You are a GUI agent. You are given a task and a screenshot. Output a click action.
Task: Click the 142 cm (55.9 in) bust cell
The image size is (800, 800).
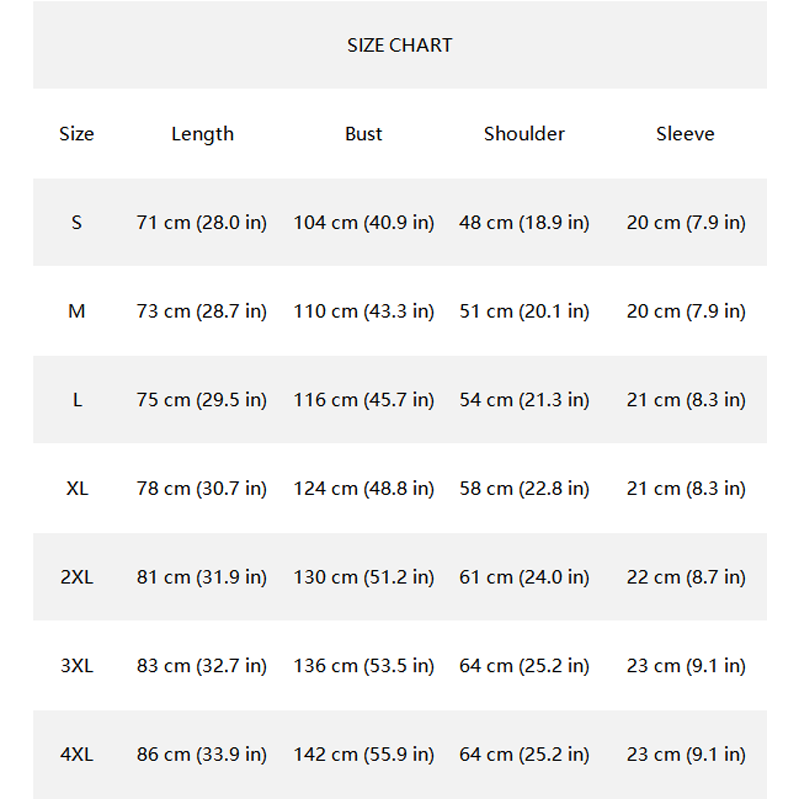(x=363, y=755)
